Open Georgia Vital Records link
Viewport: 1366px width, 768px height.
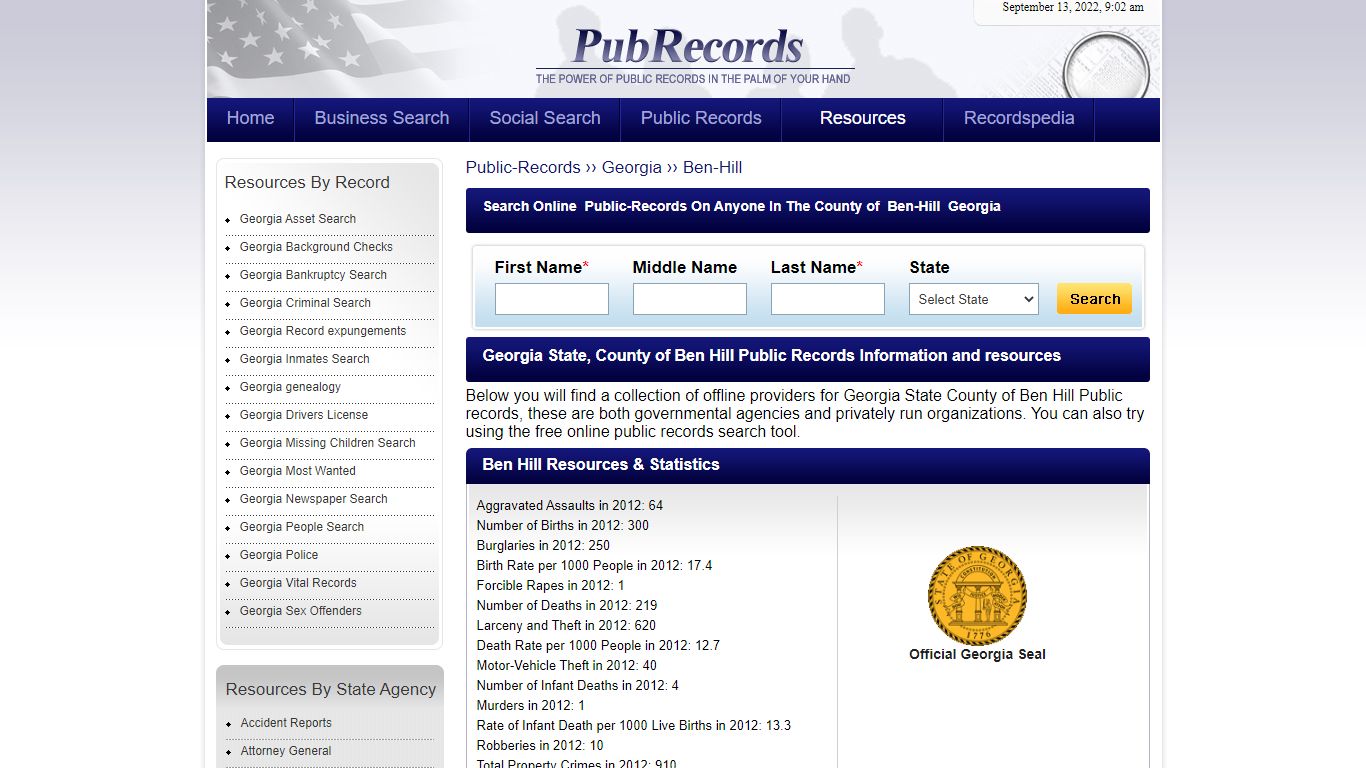tap(298, 583)
